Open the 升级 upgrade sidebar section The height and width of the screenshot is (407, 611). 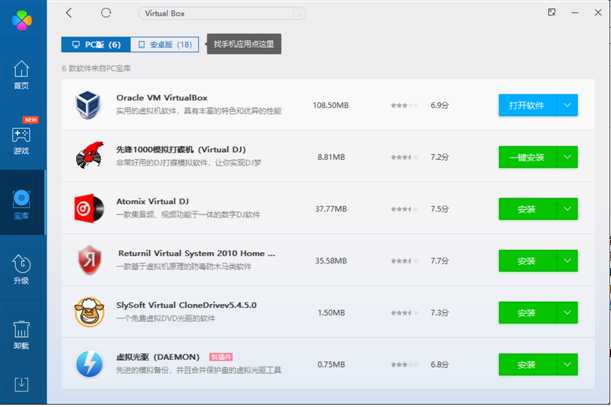pos(21,269)
